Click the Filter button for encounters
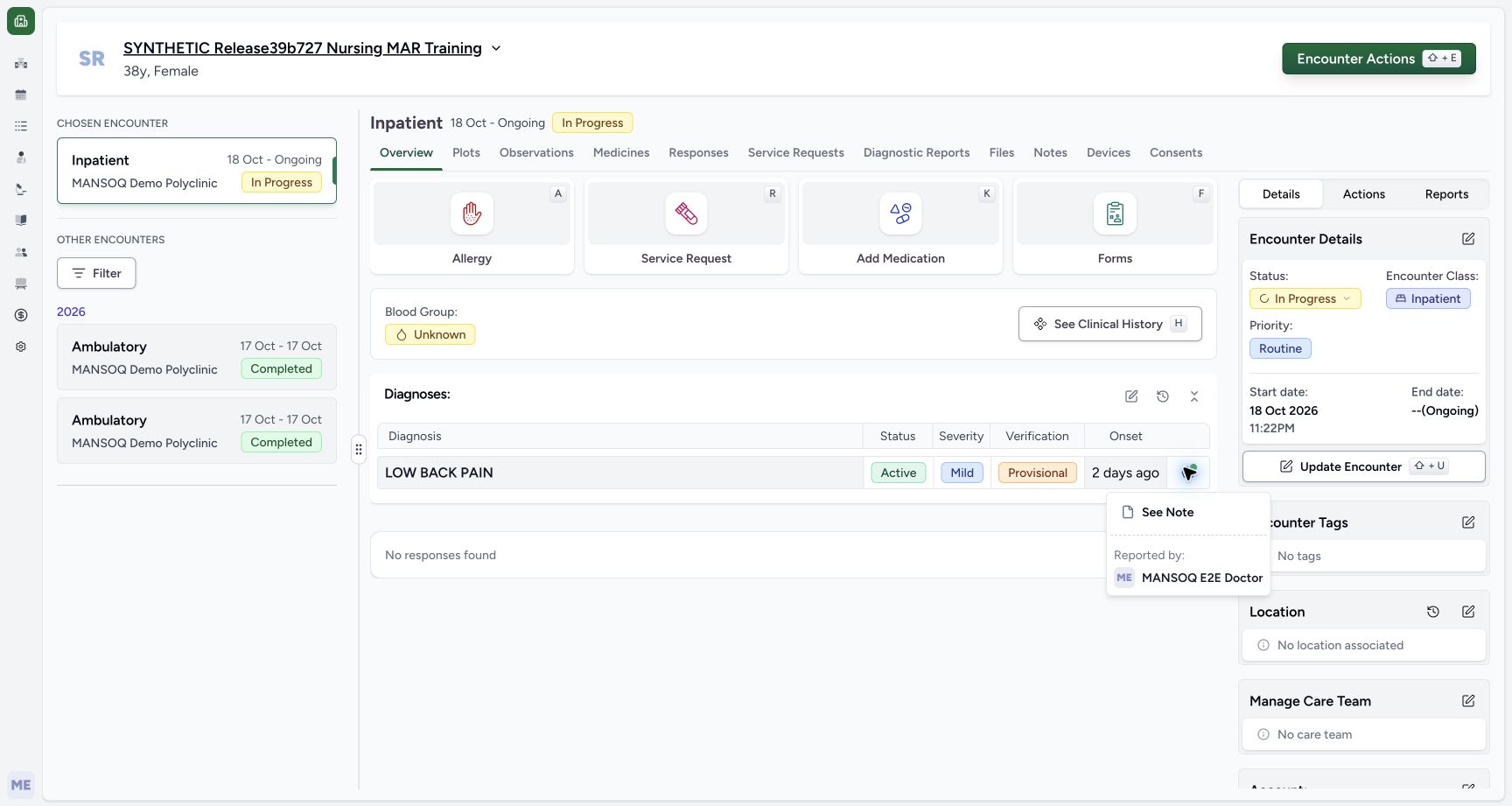Image resolution: width=1512 pixels, height=806 pixels. (x=96, y=273)
